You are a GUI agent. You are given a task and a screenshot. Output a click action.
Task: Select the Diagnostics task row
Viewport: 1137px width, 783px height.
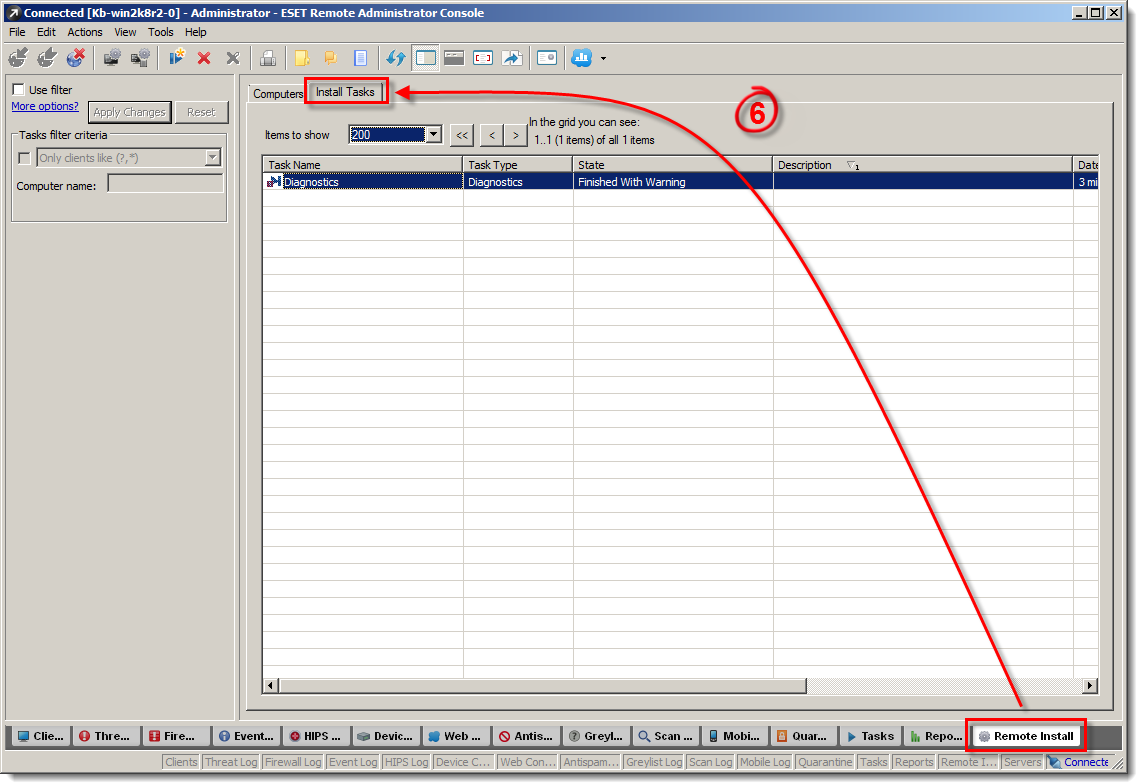680,181
